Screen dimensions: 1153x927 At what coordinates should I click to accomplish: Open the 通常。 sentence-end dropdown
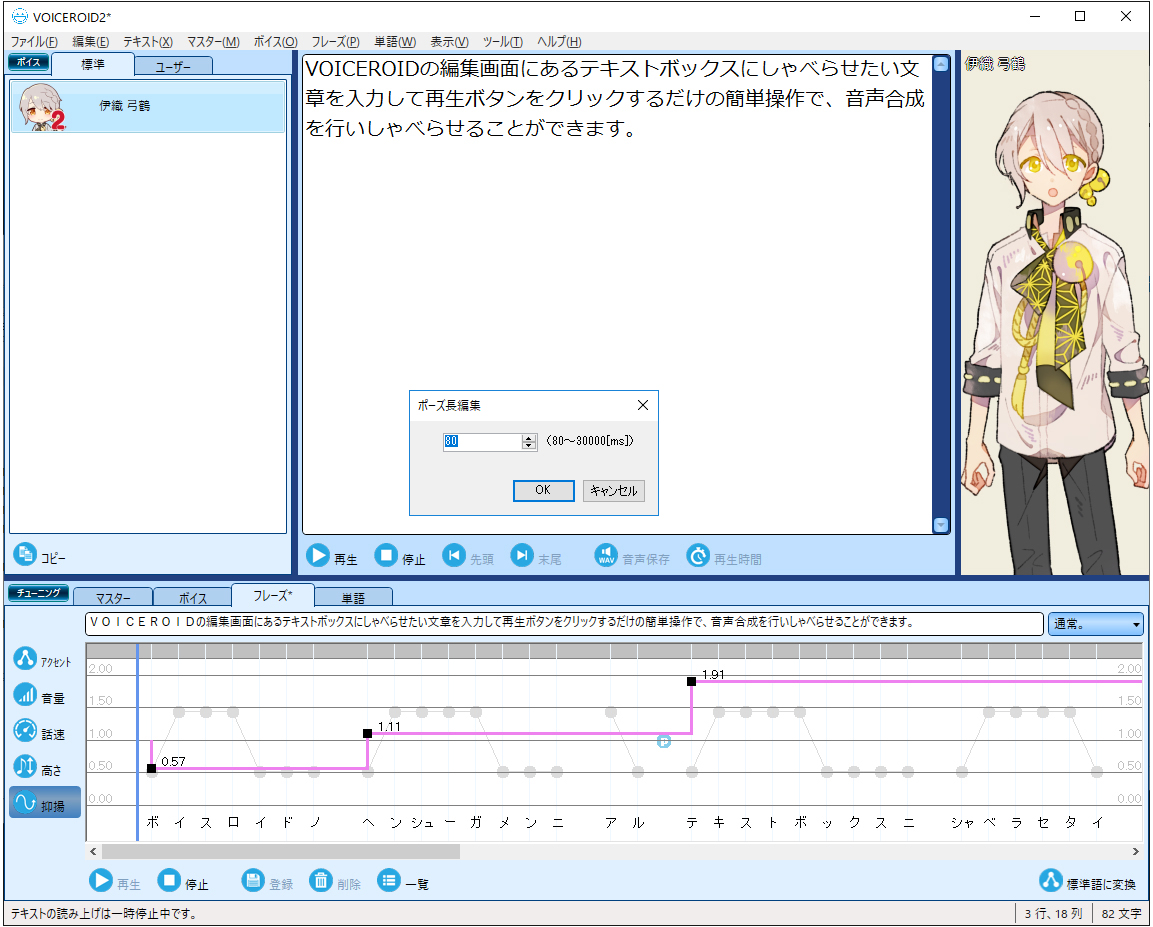click(1096, 624)
